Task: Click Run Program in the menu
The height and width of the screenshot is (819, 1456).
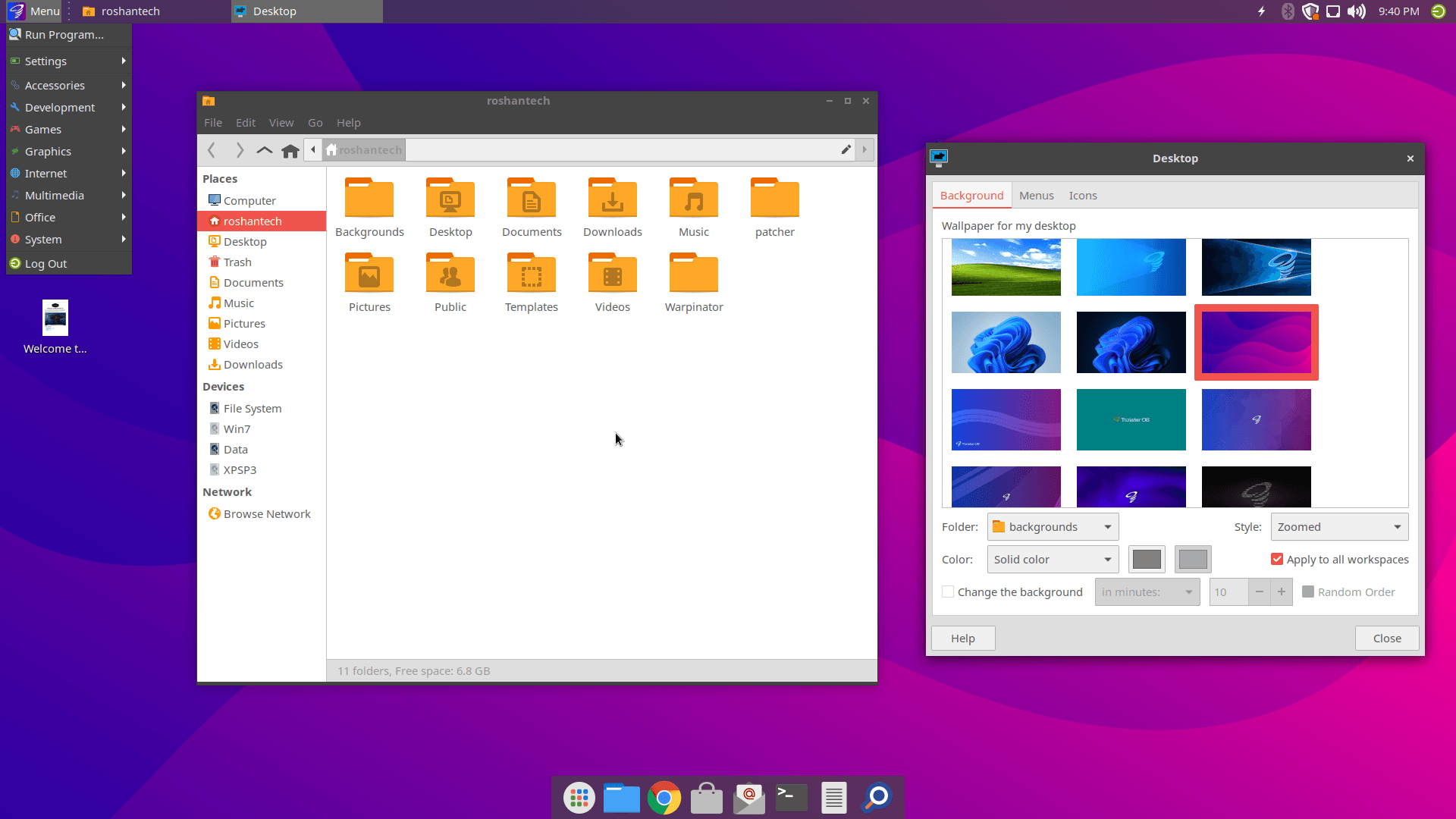Action: [x=69, y=34]
